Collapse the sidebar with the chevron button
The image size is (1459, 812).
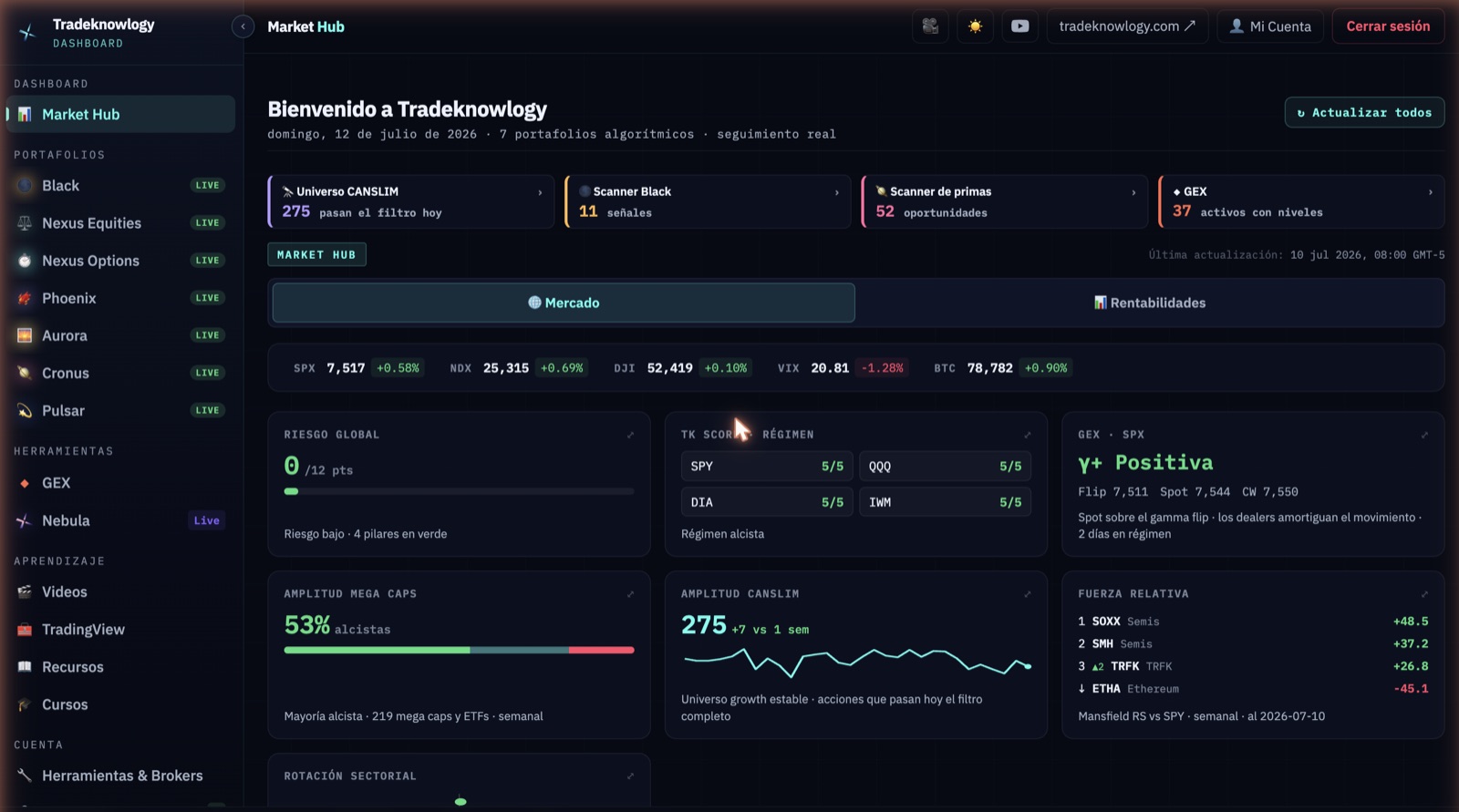[243, 26]
